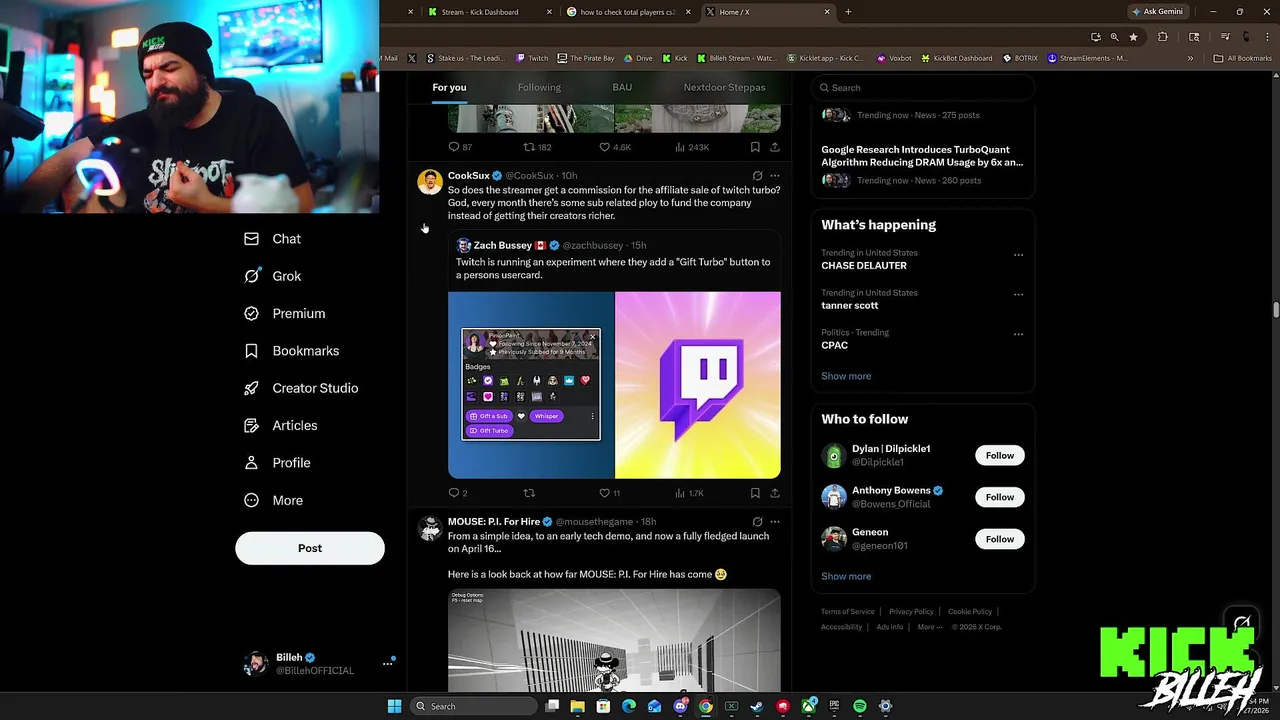Show more under Who to follow
1280x720 pixels.
point(846,576)
